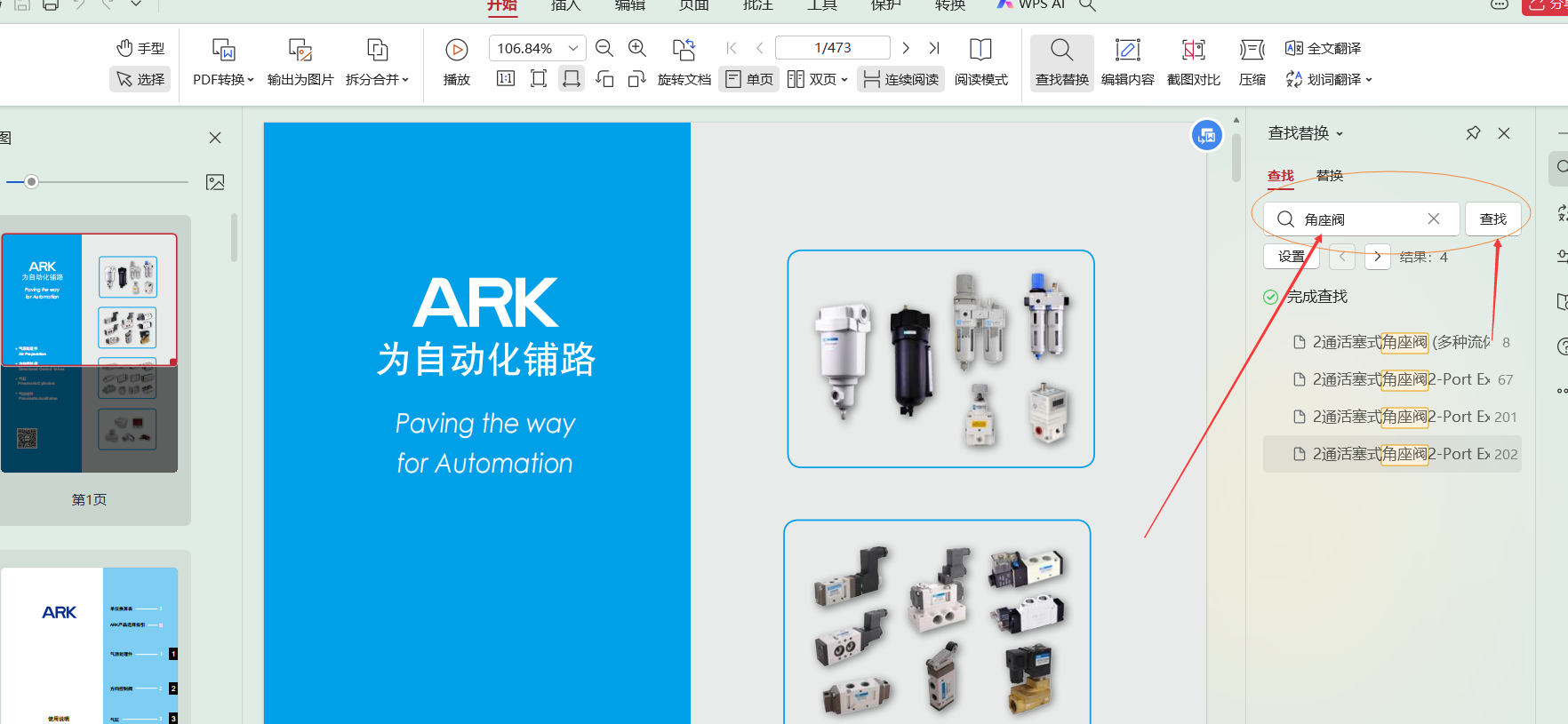Expand the PDF Convert dropdown
Viewport: 1568px width, 724px height.
click(x=223, y=79)
